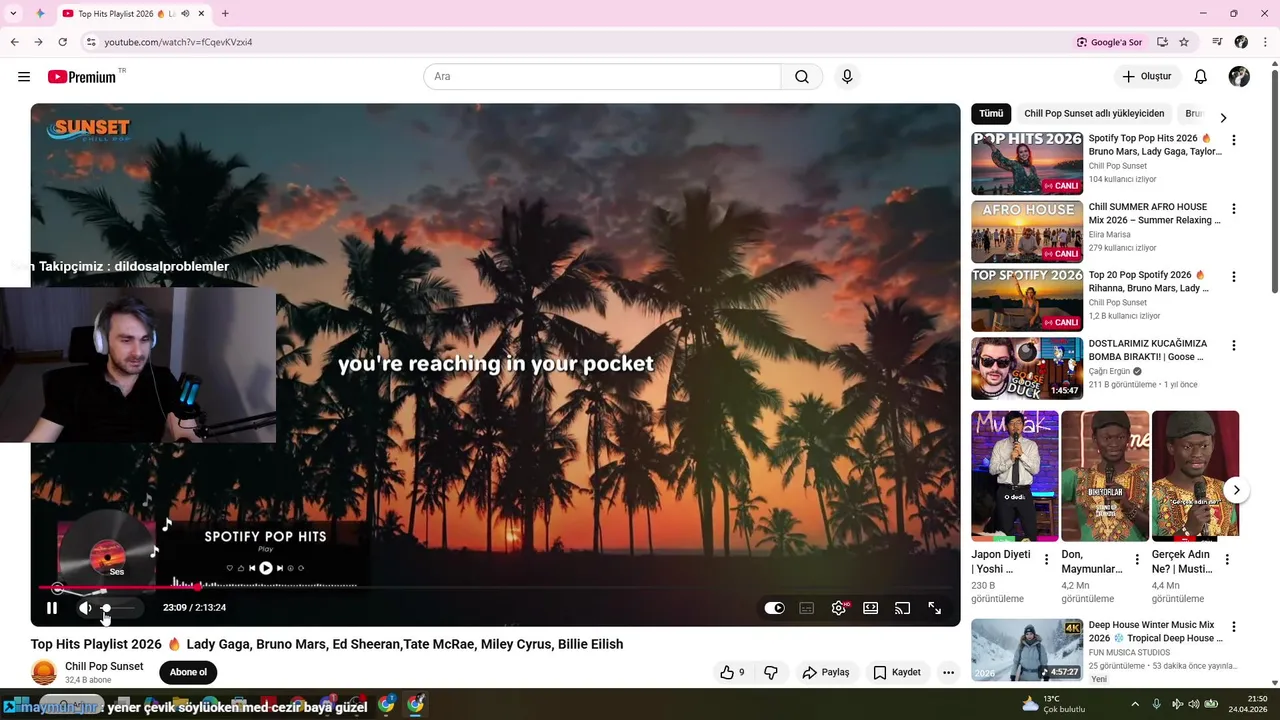Seek on the red video progress bar

[x=495, y=587]
